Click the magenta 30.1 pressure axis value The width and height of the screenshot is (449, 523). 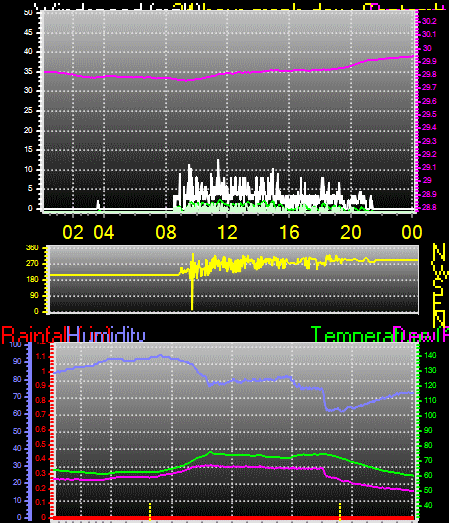point(429,34)
